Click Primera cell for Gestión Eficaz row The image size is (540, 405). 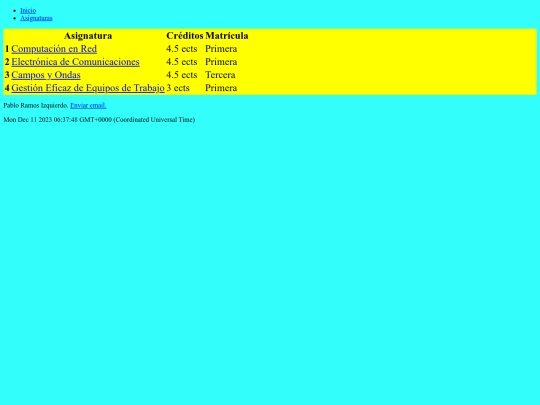[227, 88]
